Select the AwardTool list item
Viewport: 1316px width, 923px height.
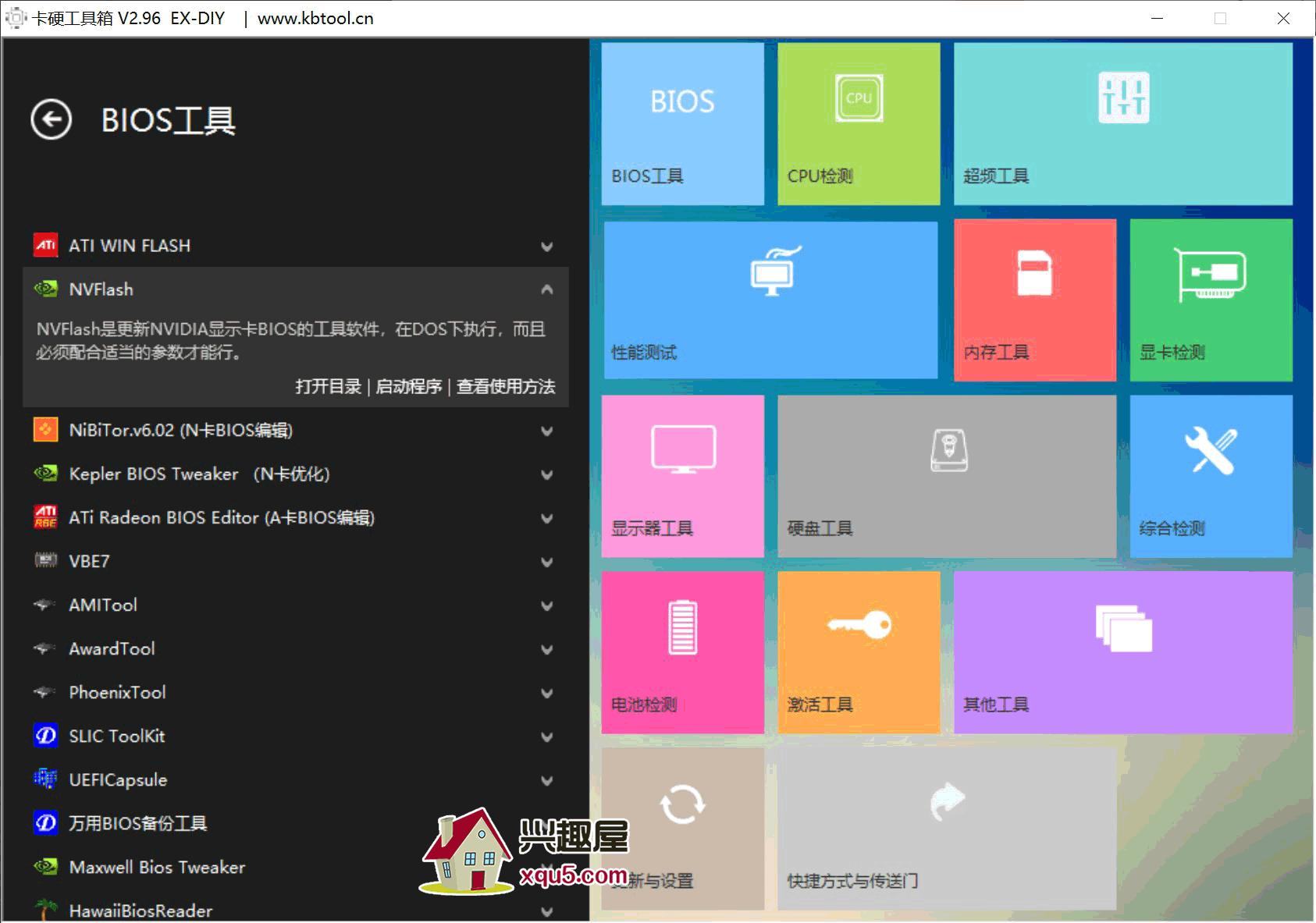click(296, 648)
